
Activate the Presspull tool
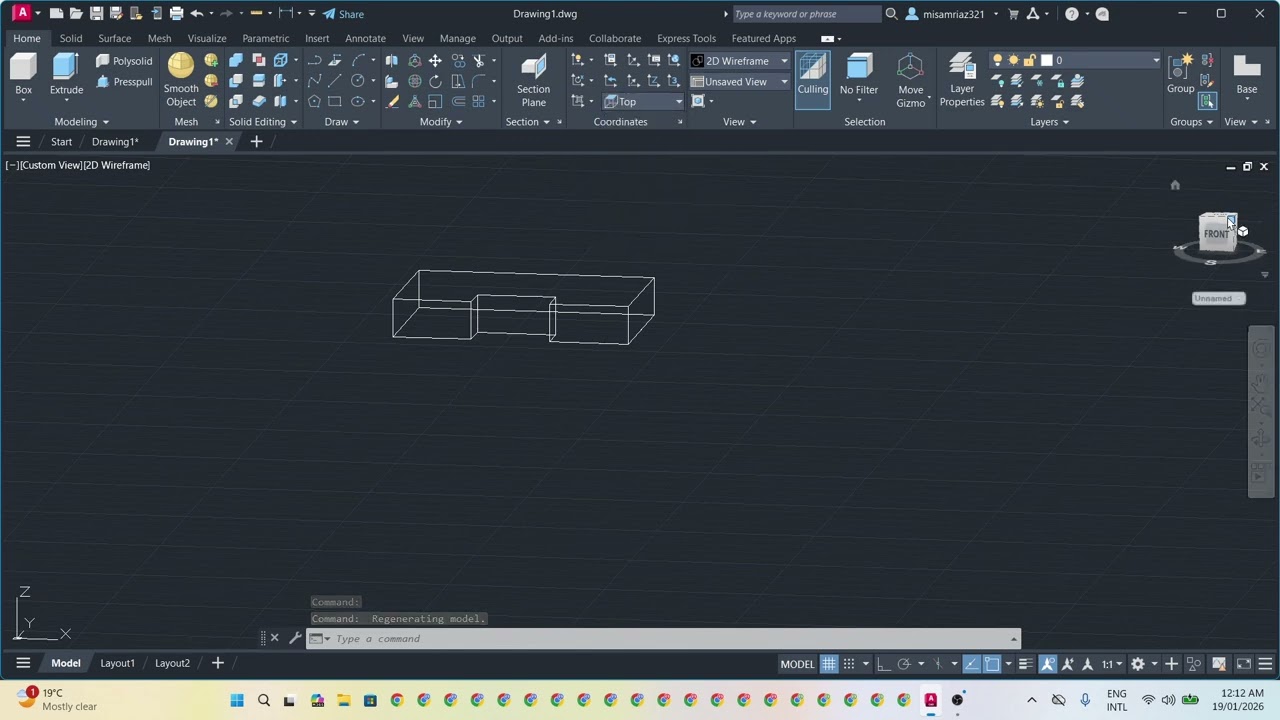[x=124, y=82]
